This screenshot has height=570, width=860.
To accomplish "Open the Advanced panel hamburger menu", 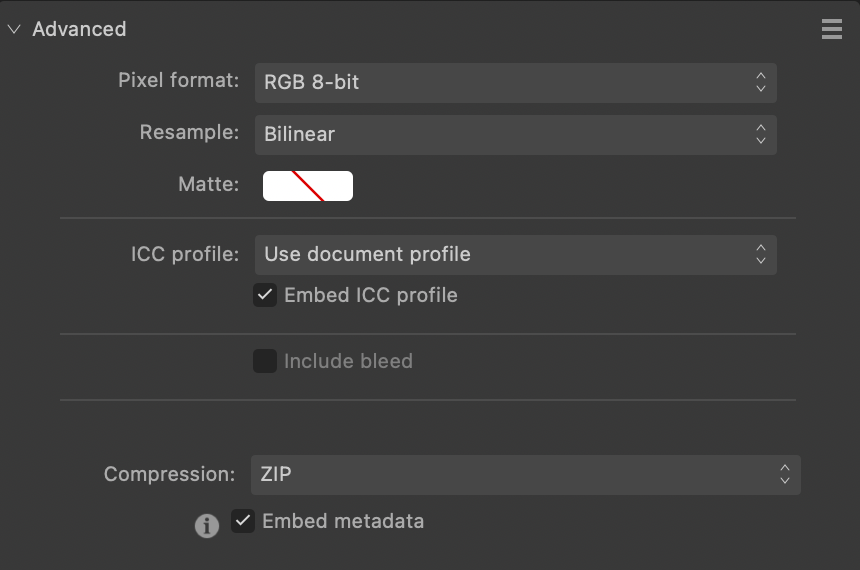I will 831,29.
